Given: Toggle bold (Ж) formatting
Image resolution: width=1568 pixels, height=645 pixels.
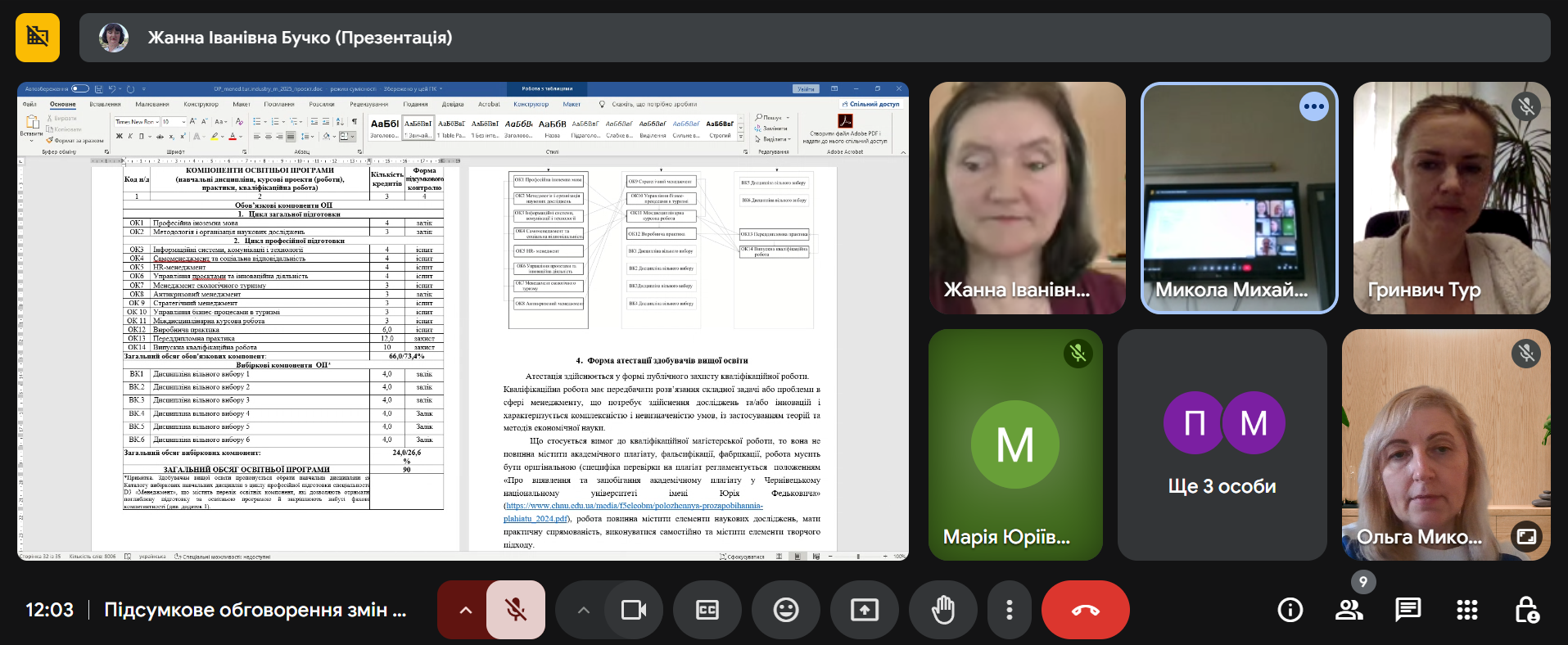Looking at the screenshot, I should (x=120, y=137).
